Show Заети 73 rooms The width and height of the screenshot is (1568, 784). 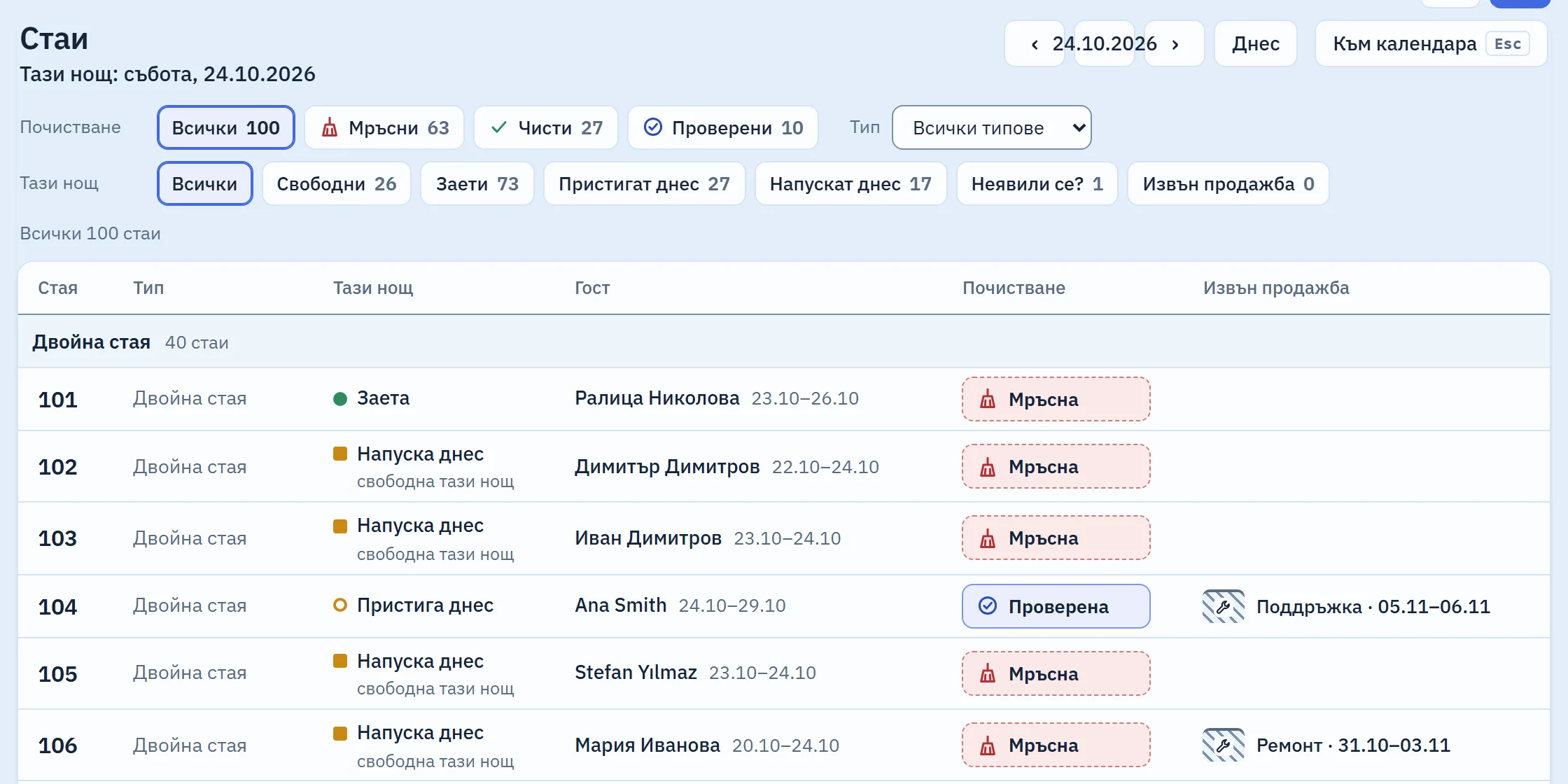click(477, 183)
